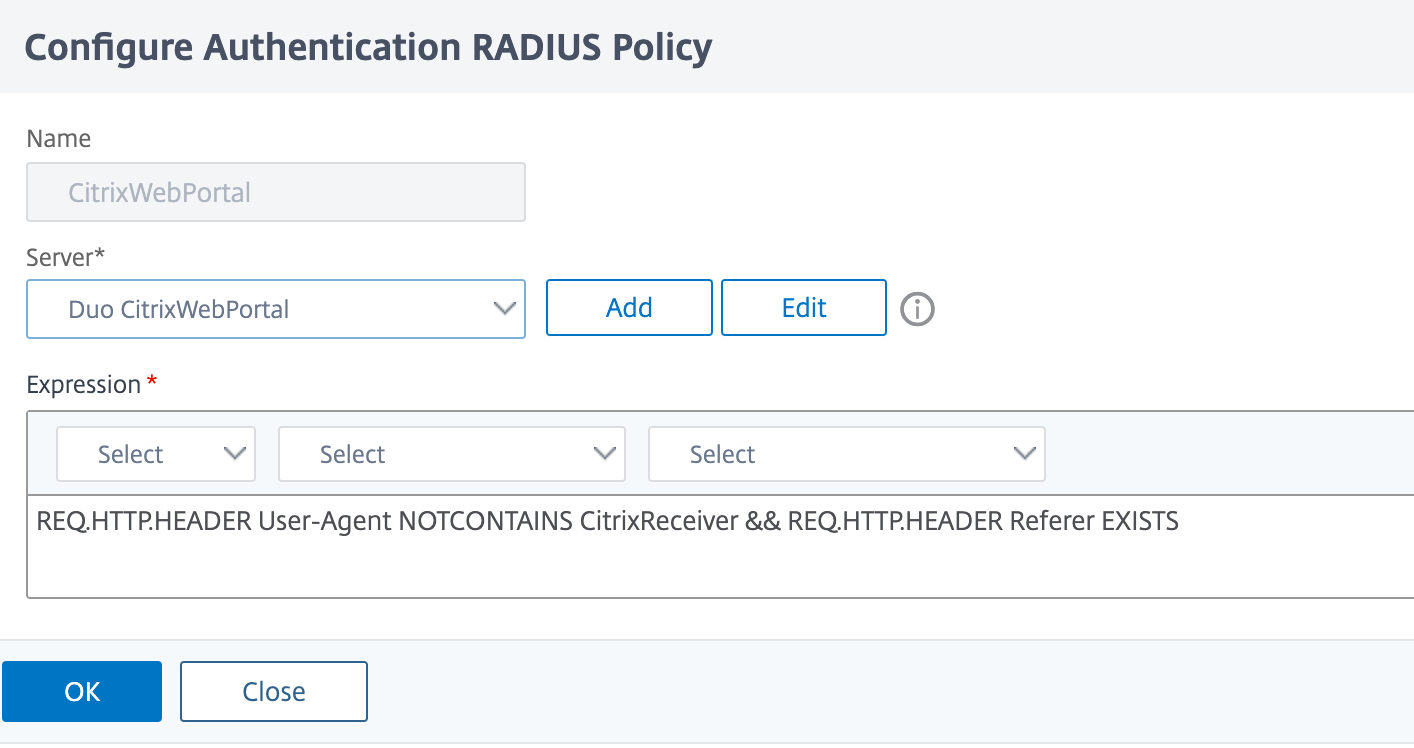1414x748 pixels.
Task: Open the Server dropdown chevron
Action: click(504, 310)
